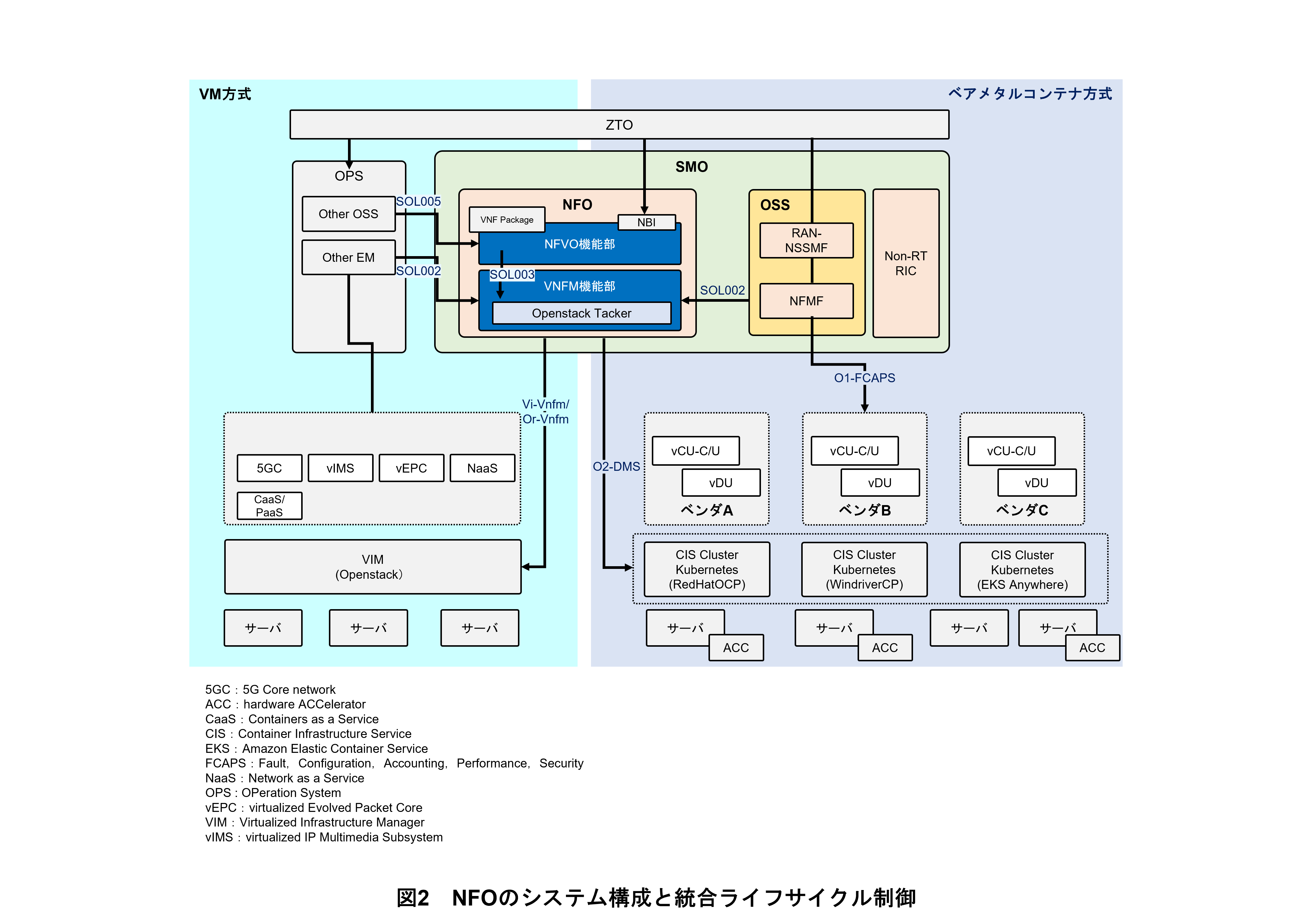Click the CaaS/PaaS box
Image resolution: width=1312 pixels, height=924 pixels.
(269, 506)
